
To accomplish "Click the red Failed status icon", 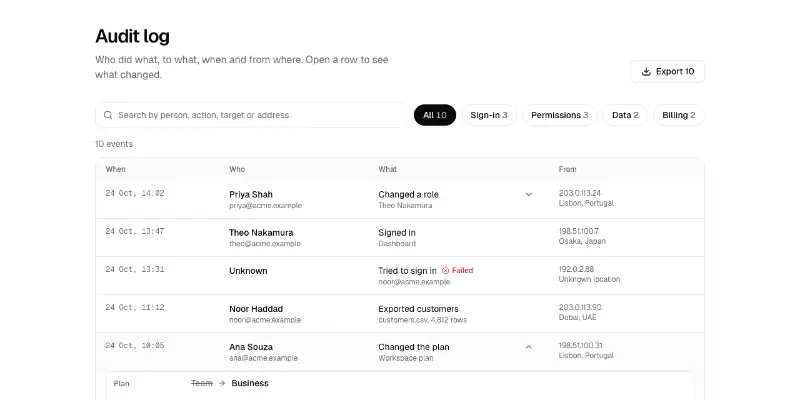I will pyautogui.click(x=445, y=271).
